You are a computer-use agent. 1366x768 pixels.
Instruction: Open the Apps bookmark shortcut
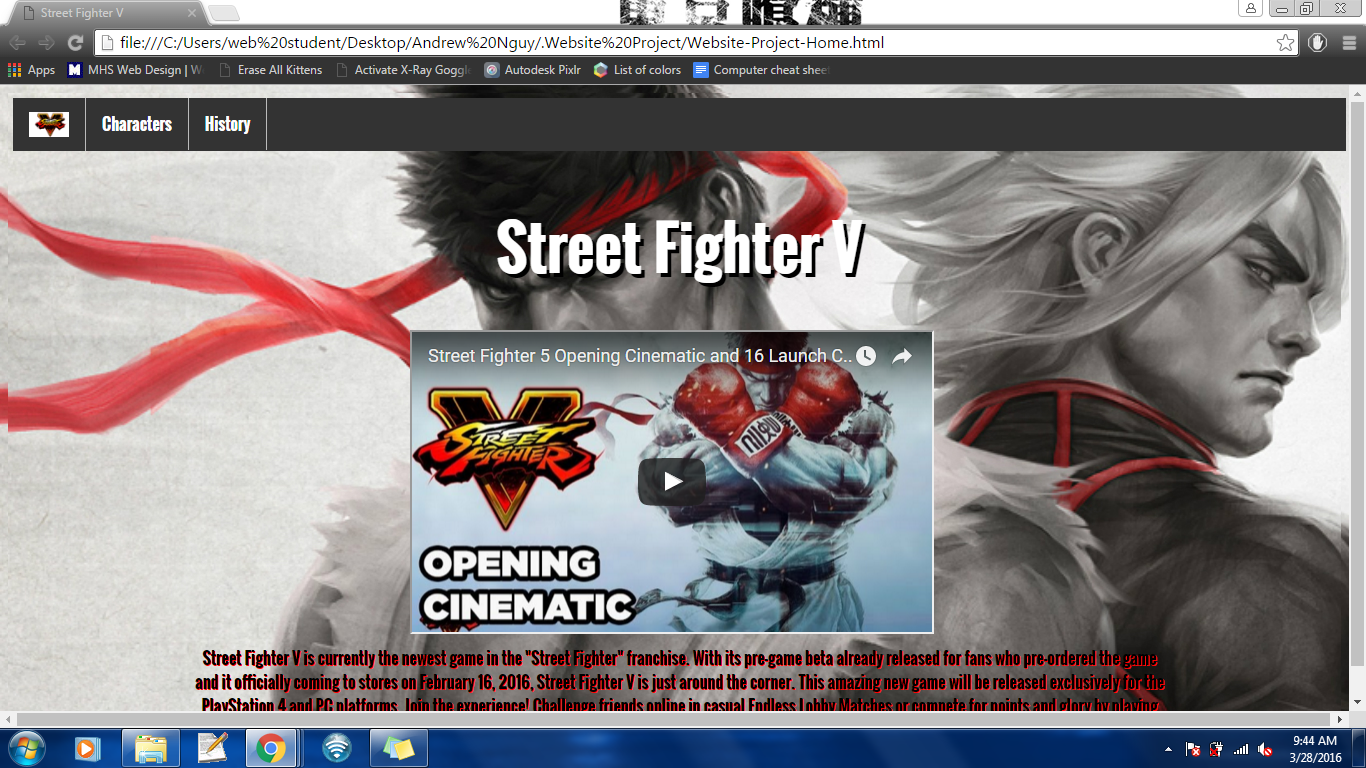[x=31, y=70]
